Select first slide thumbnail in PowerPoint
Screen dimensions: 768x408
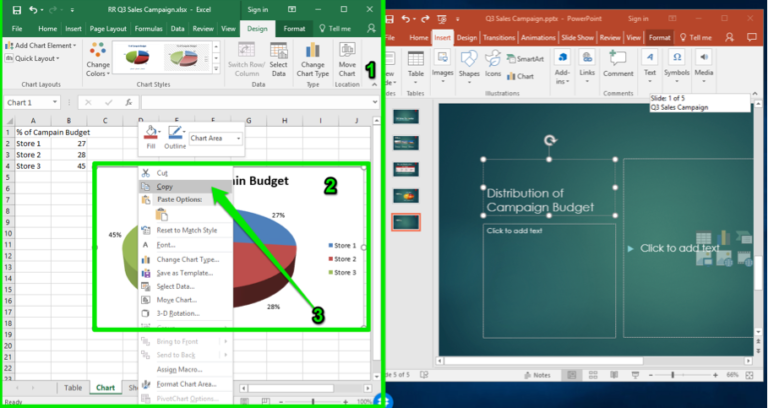click(406, 117)
